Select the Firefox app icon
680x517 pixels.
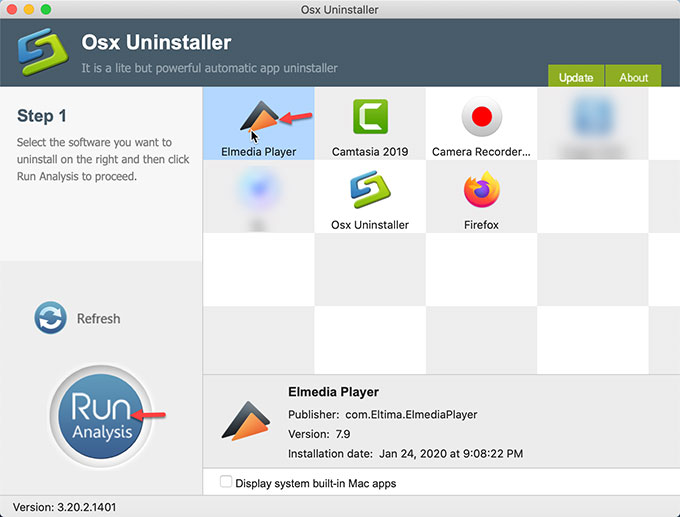[x=481, y=190]
